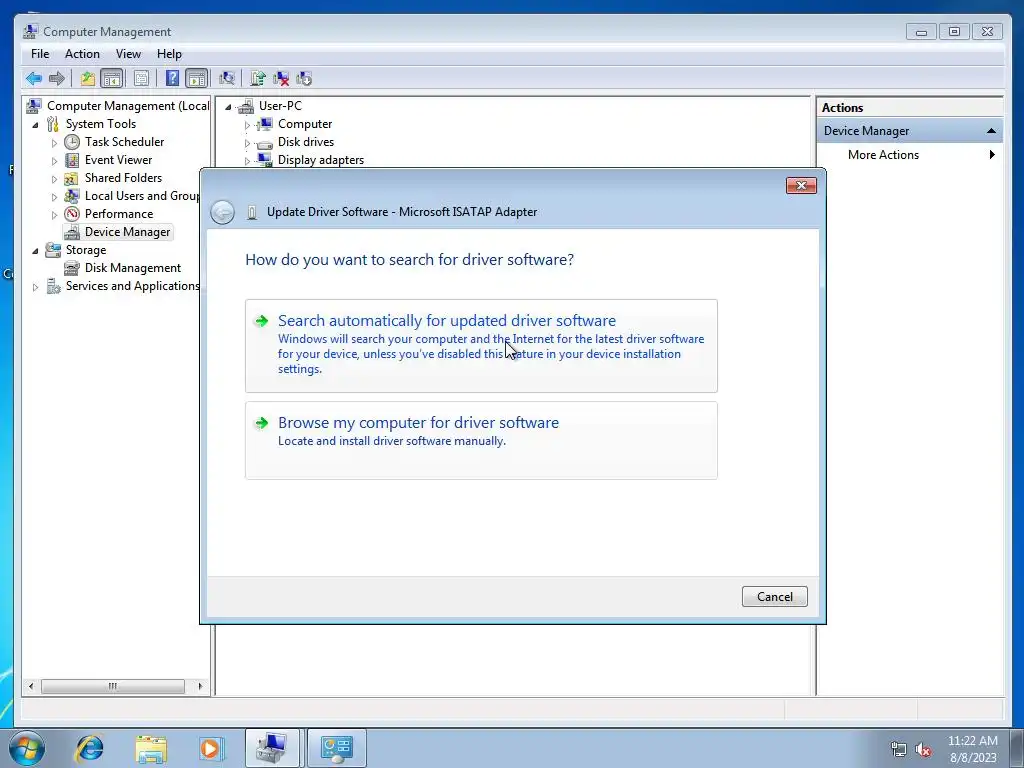1024x768 pixels.
Task: Select Disk Management in the tree
Action: pos(133,268)
